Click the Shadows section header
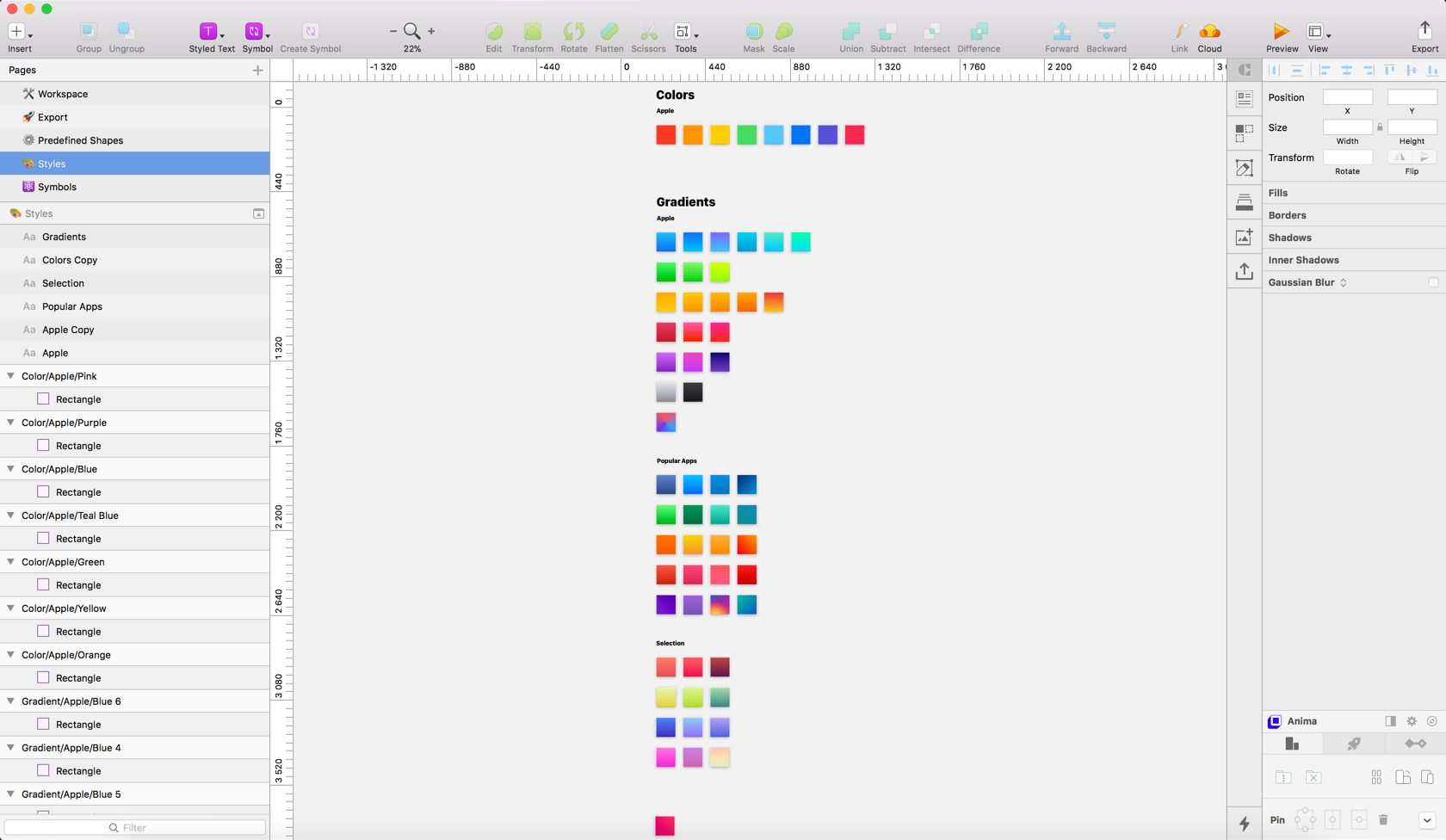This screenshot has height=840, width=1446. click(1289, 238)
